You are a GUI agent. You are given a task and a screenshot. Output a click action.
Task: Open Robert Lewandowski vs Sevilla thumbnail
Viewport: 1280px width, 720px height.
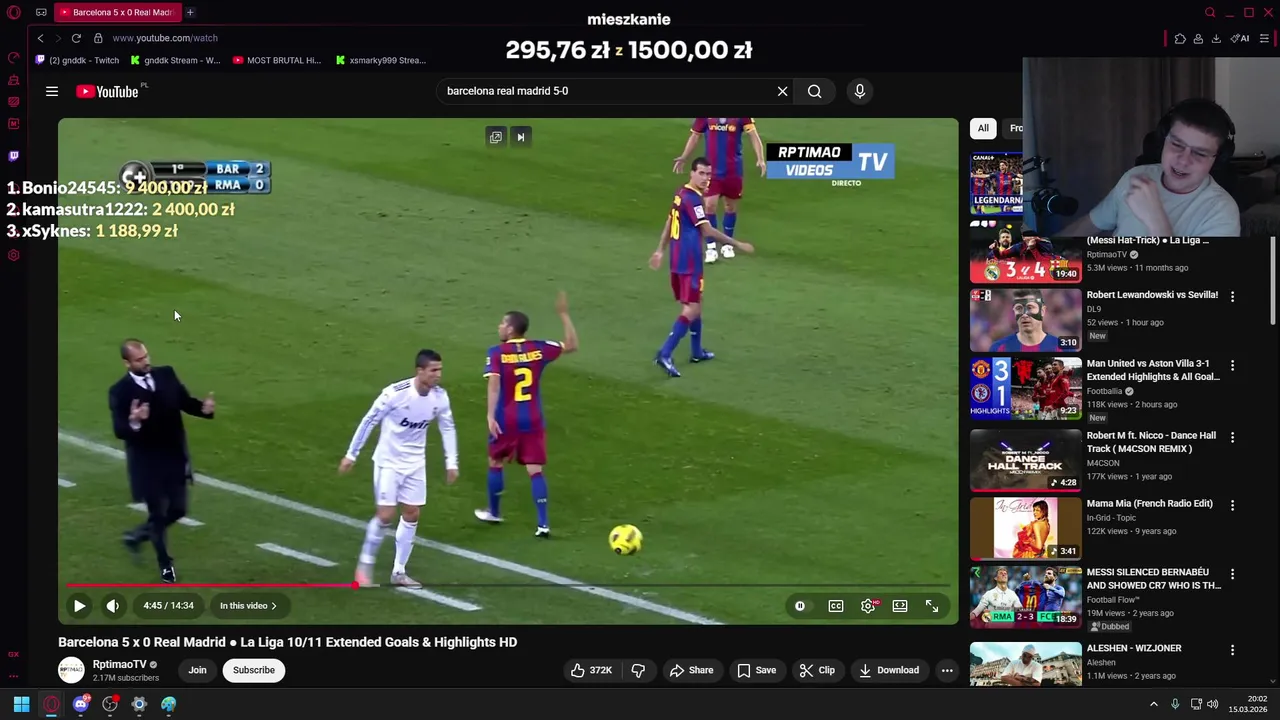tap(1026, 320)
